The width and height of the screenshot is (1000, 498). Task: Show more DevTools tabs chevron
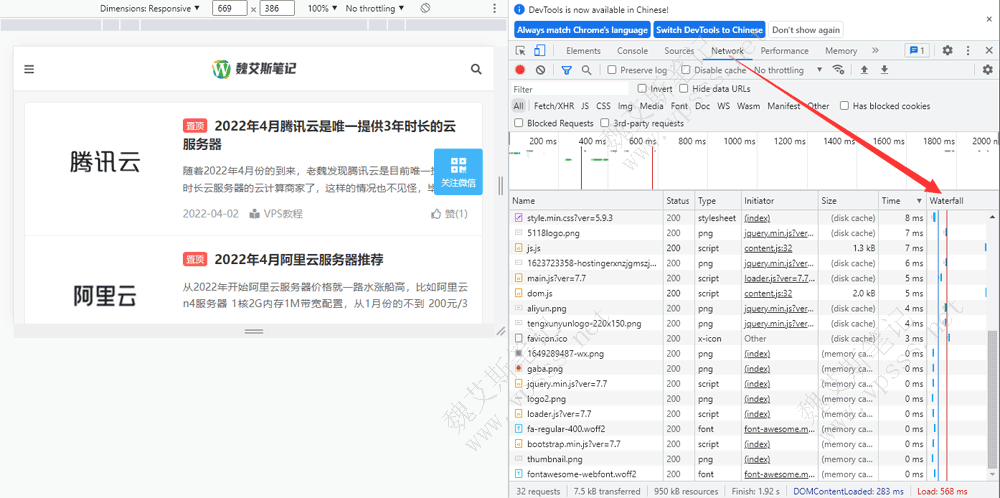(875, 50)
